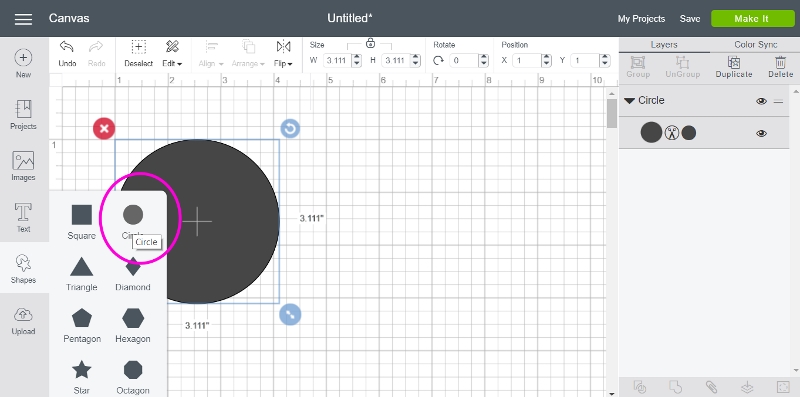The height and width of the screenshot is (397, 800).
Task: Click the dash icon beside Circle group
Action: pyautogui.click(x=779, y=101)
